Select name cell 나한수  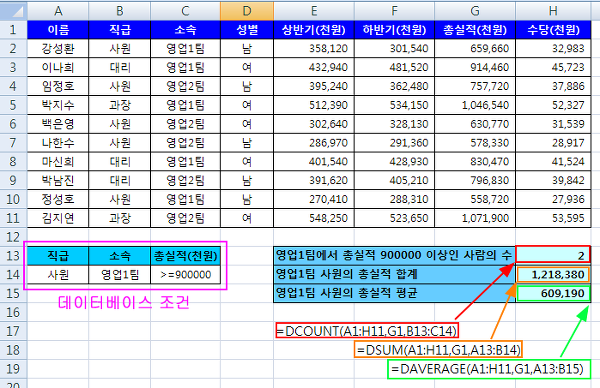tap(58, 143)
